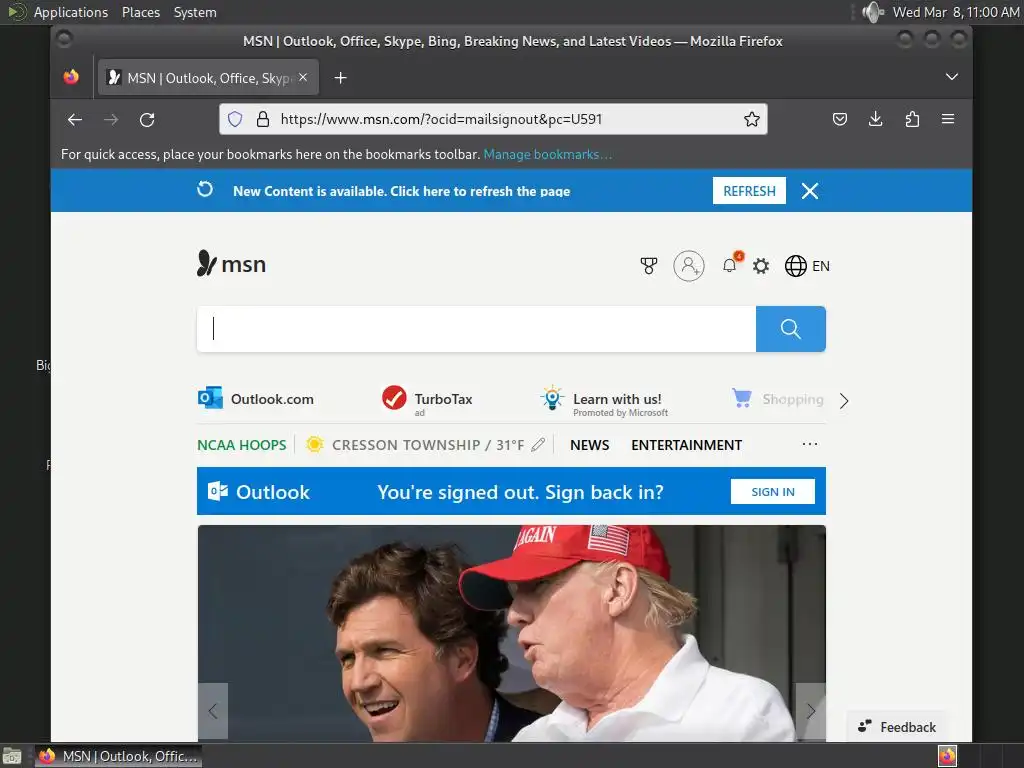The height and width of the screenshot is (768, 1024).
Task: Click the Cresson Township weather text
Action: tap(428, 445)
